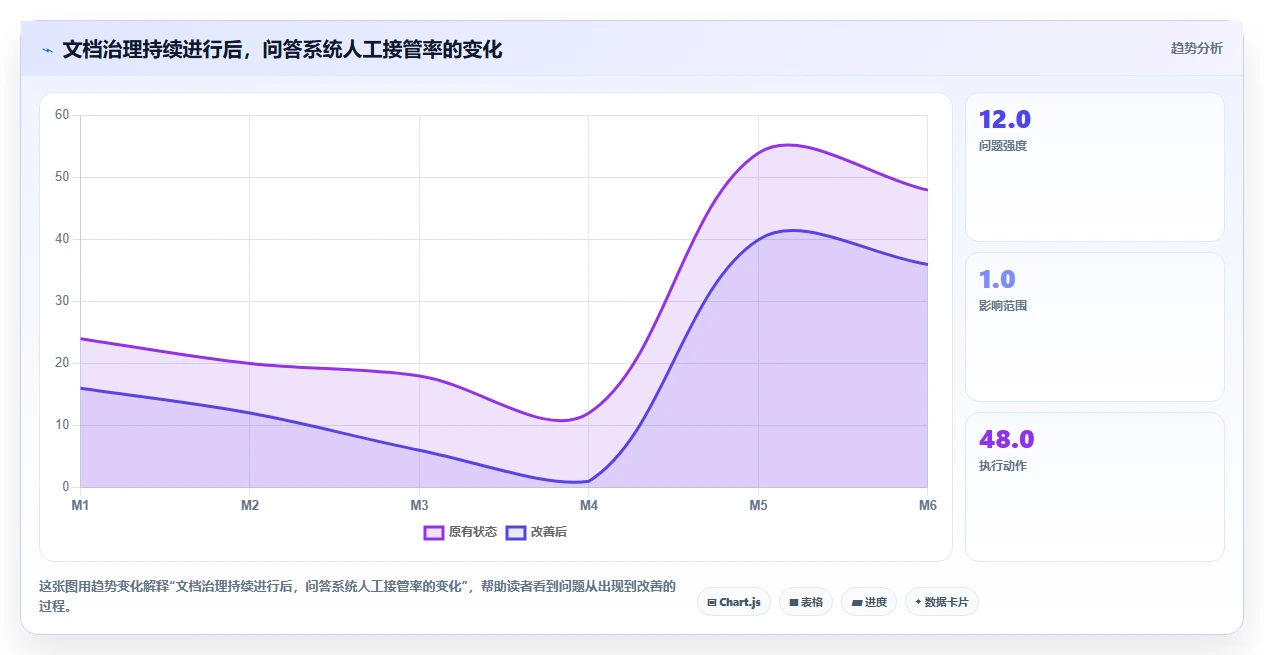Click the M3 x-axis label
Viewport: 1264px width, 655px height.
419,506
